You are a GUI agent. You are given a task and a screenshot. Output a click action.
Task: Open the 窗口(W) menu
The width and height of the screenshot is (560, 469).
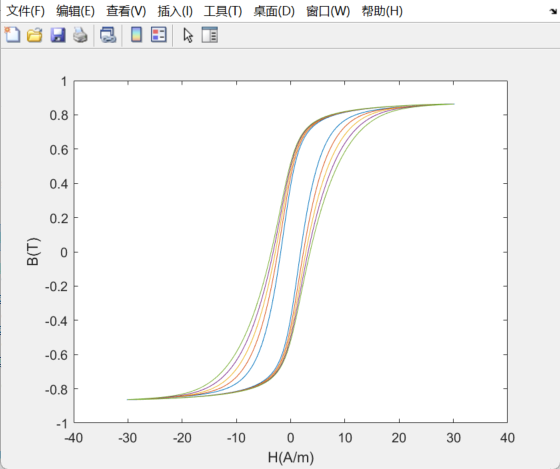click(328, 11)
